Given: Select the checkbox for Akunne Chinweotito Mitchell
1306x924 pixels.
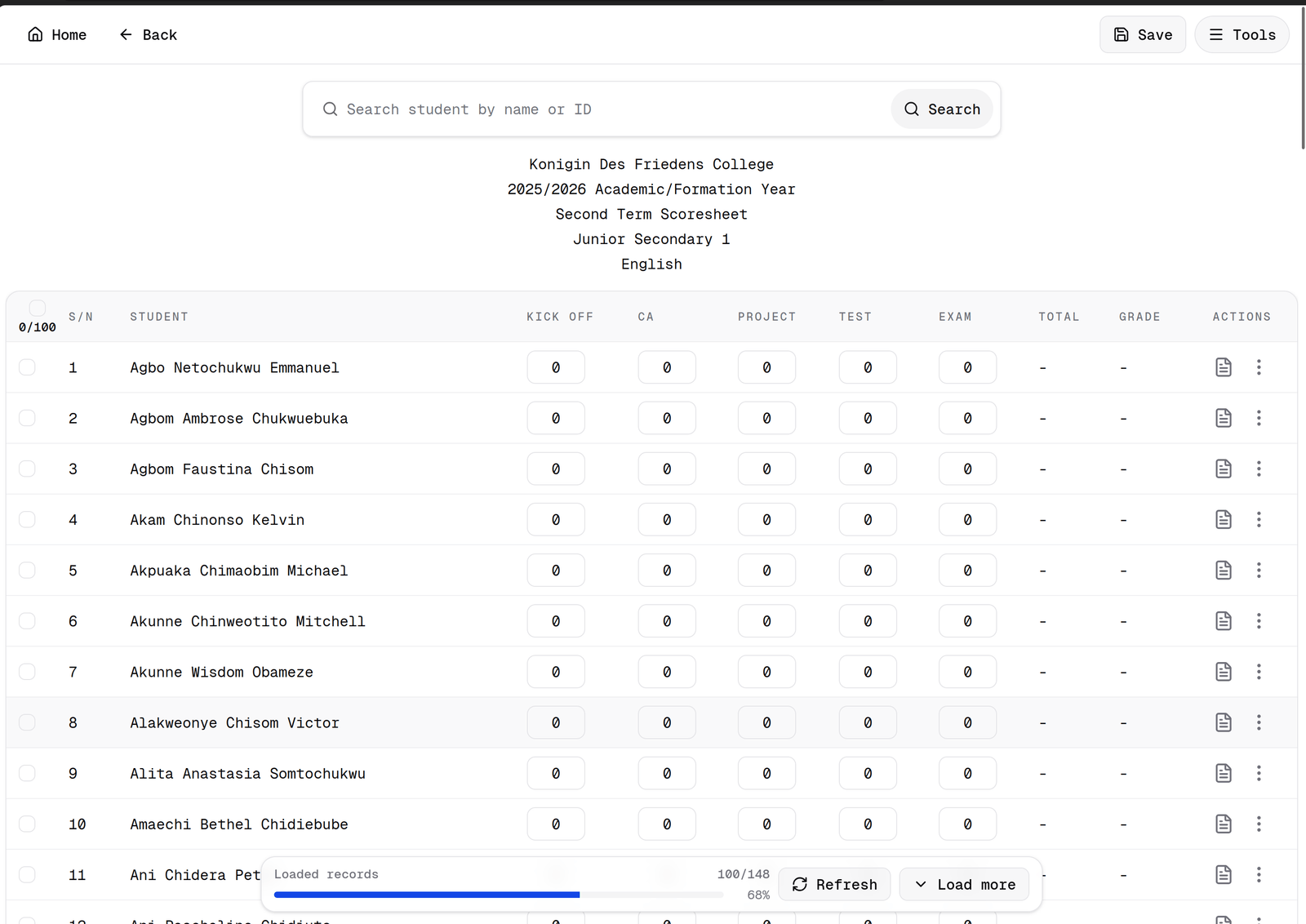Looking at the screenshot, I should tap(27, 621).
